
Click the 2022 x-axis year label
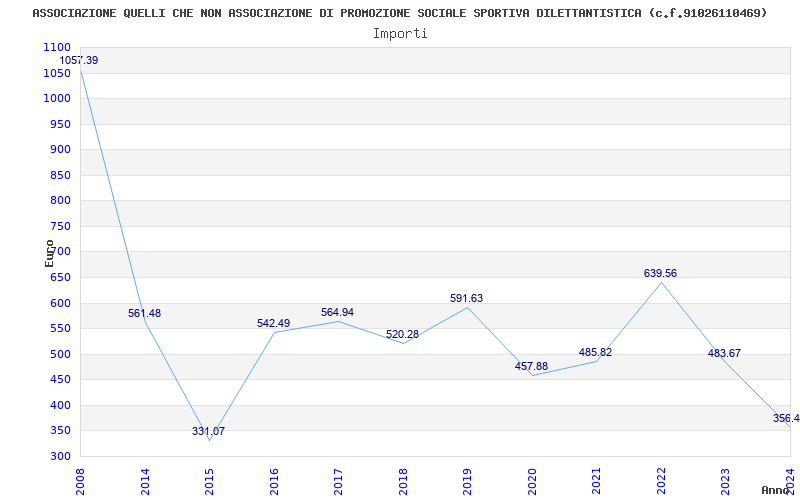click(x=661, y=482)
